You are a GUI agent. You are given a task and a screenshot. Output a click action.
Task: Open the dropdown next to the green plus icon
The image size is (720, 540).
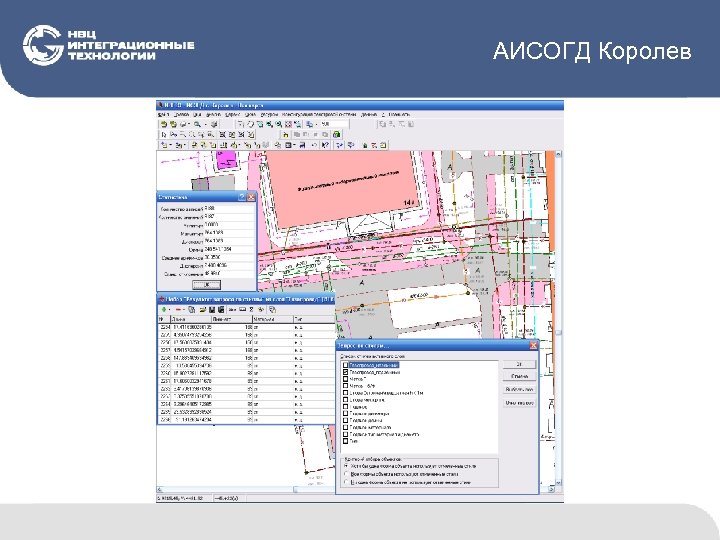pos(169,309)
